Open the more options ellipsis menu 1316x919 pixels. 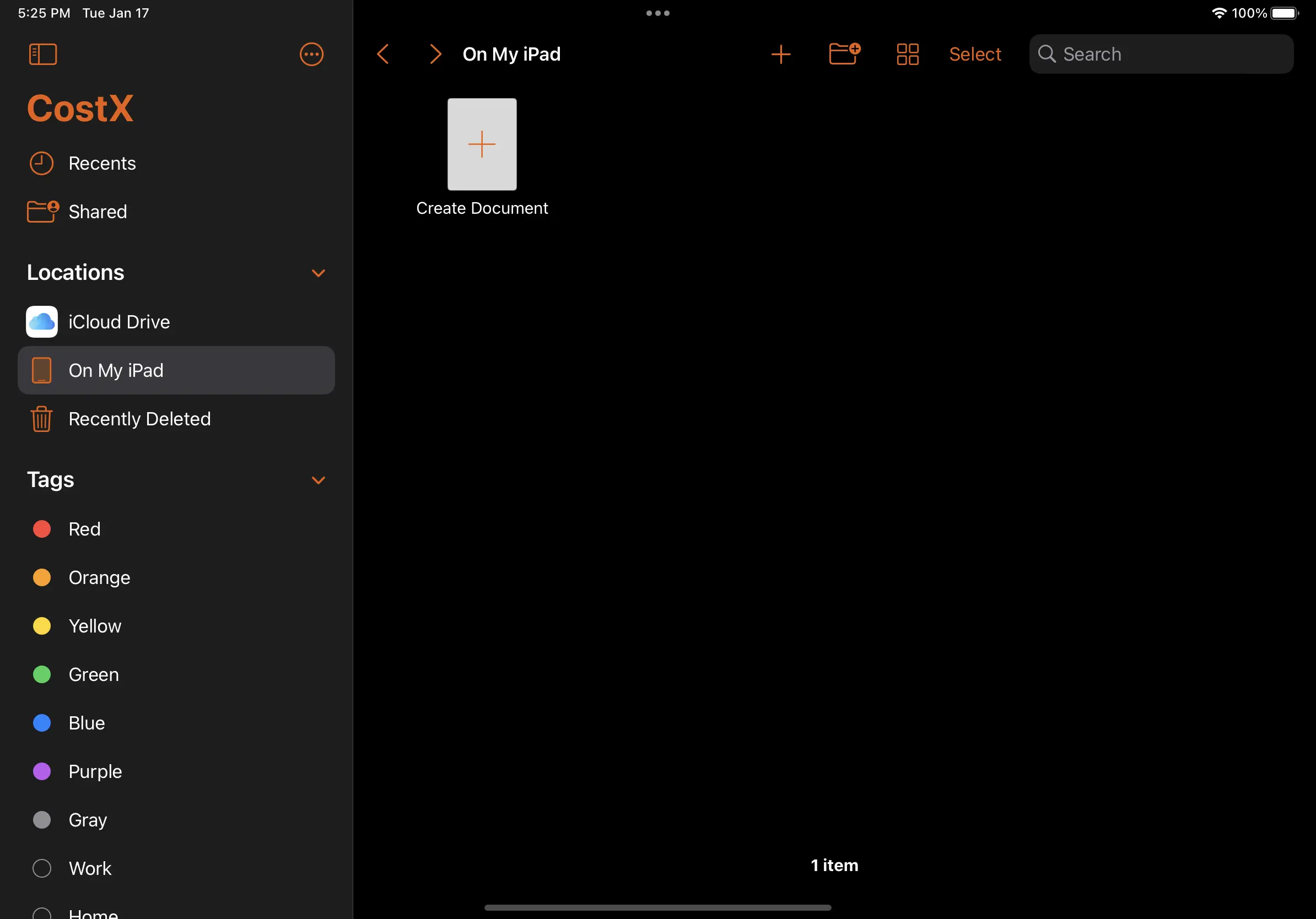pos(311,54)
